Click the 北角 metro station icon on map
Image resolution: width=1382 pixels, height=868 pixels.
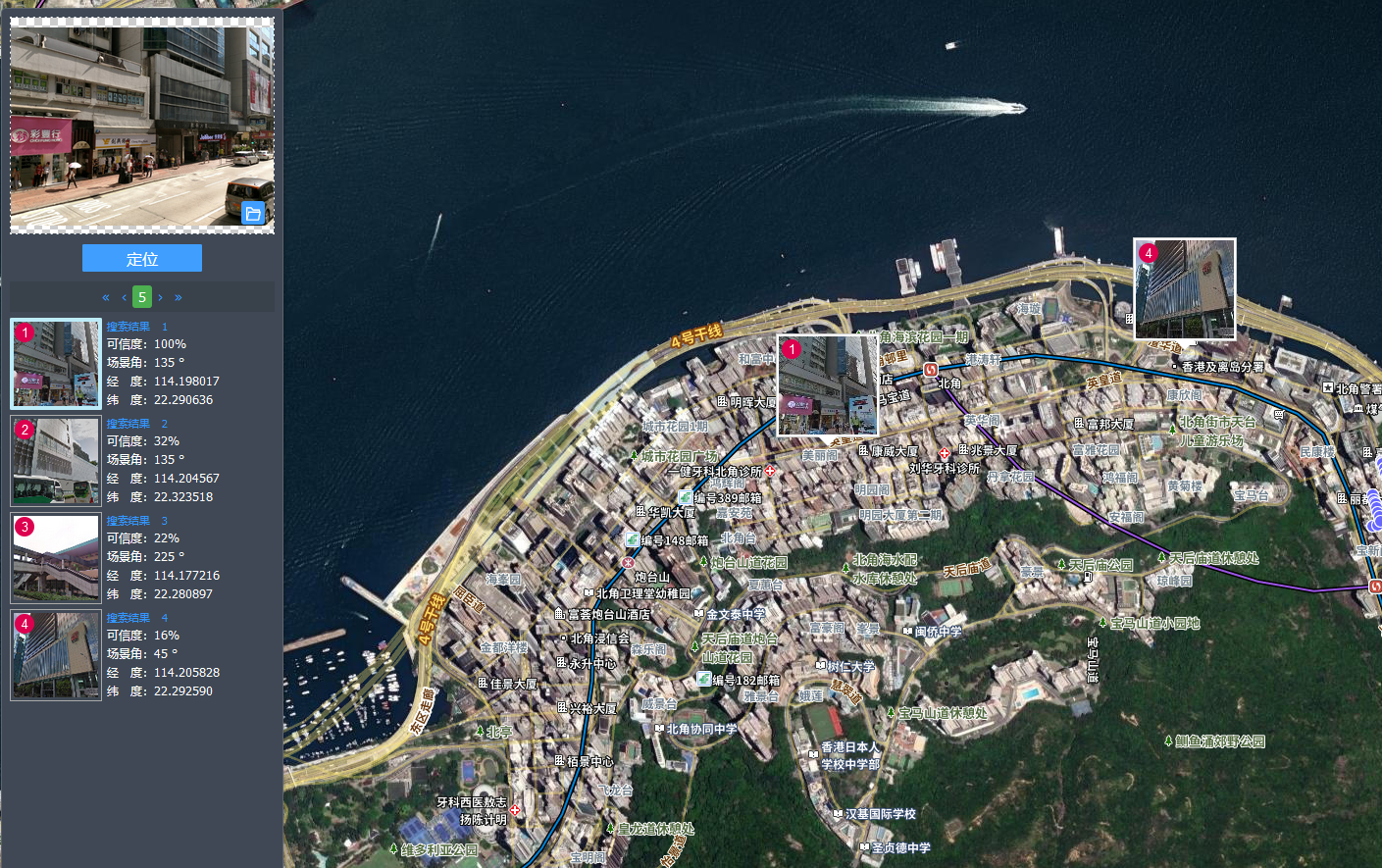(931, 370)
